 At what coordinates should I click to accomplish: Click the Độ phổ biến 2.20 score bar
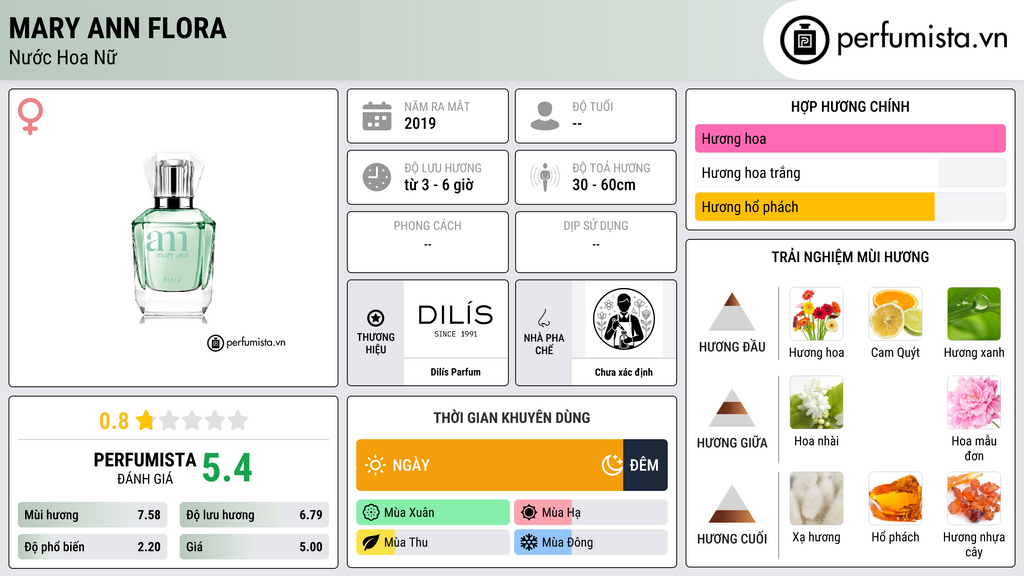click(x=92, y=547)
